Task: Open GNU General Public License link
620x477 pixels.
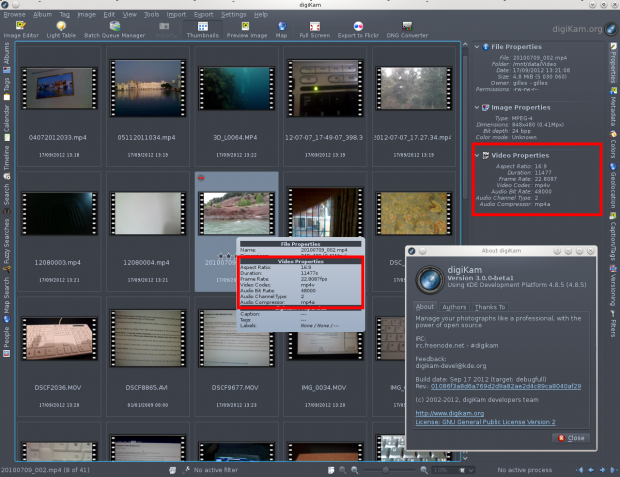Action: click(485, 422)
